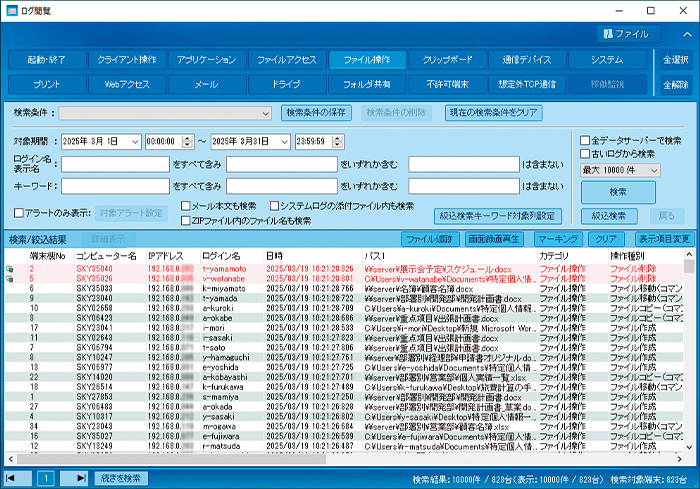This screenshot has width=700, height=489.
Task: Click 表示項目変更 button
Action: [x=664, y=239]
